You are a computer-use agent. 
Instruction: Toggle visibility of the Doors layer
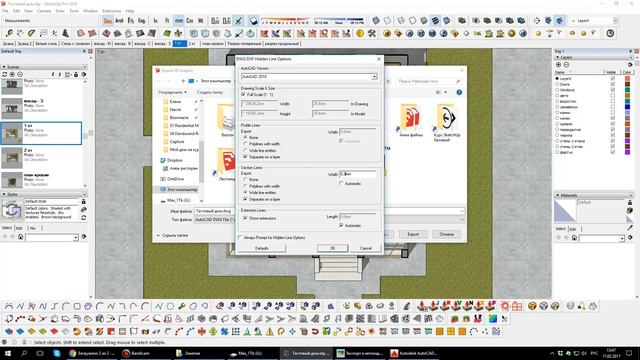(613, 84)
